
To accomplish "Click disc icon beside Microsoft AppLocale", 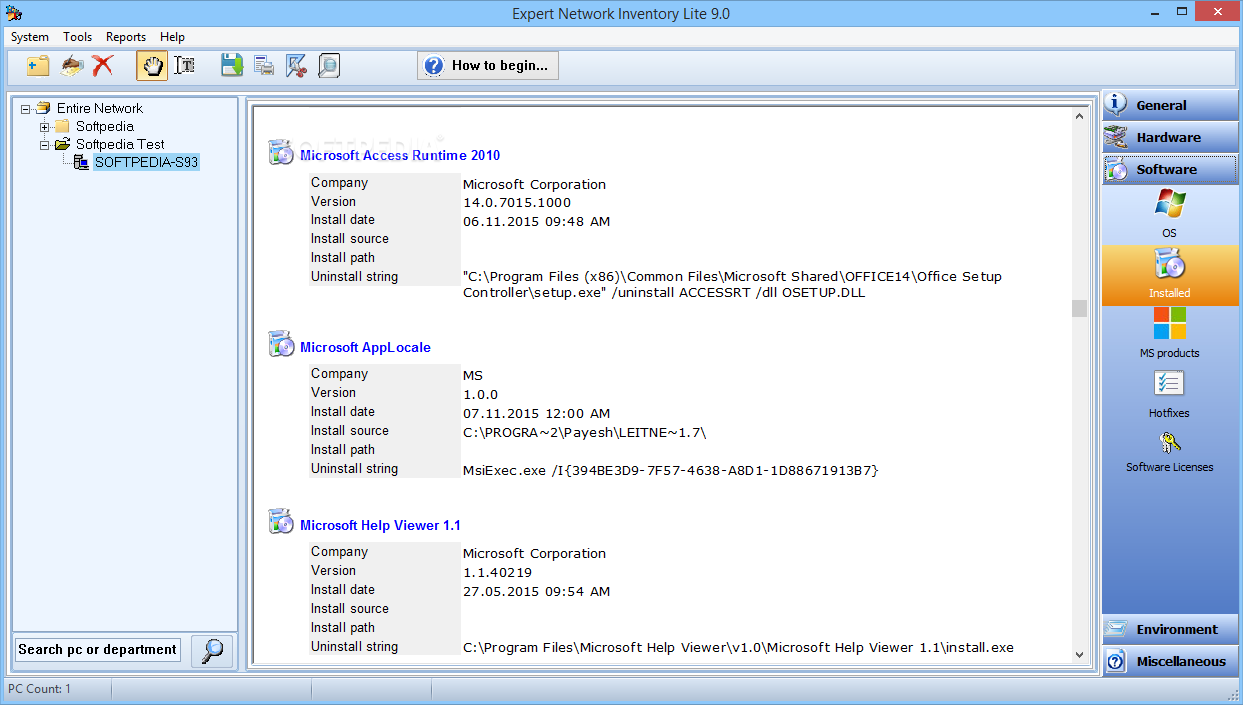I will click(281, 344).
